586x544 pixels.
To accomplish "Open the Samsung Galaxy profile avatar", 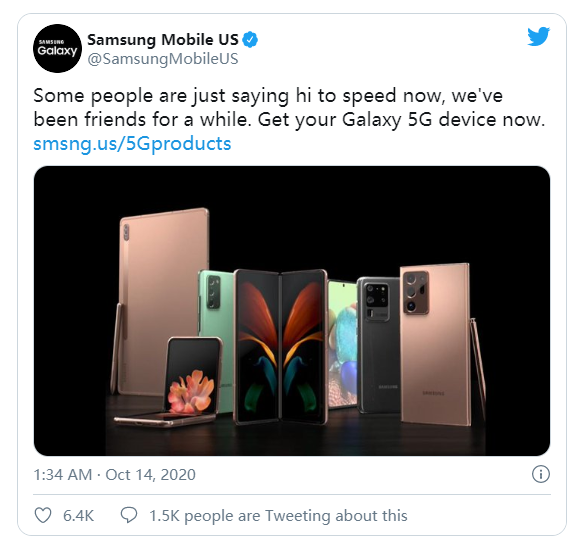I will 57,49.
